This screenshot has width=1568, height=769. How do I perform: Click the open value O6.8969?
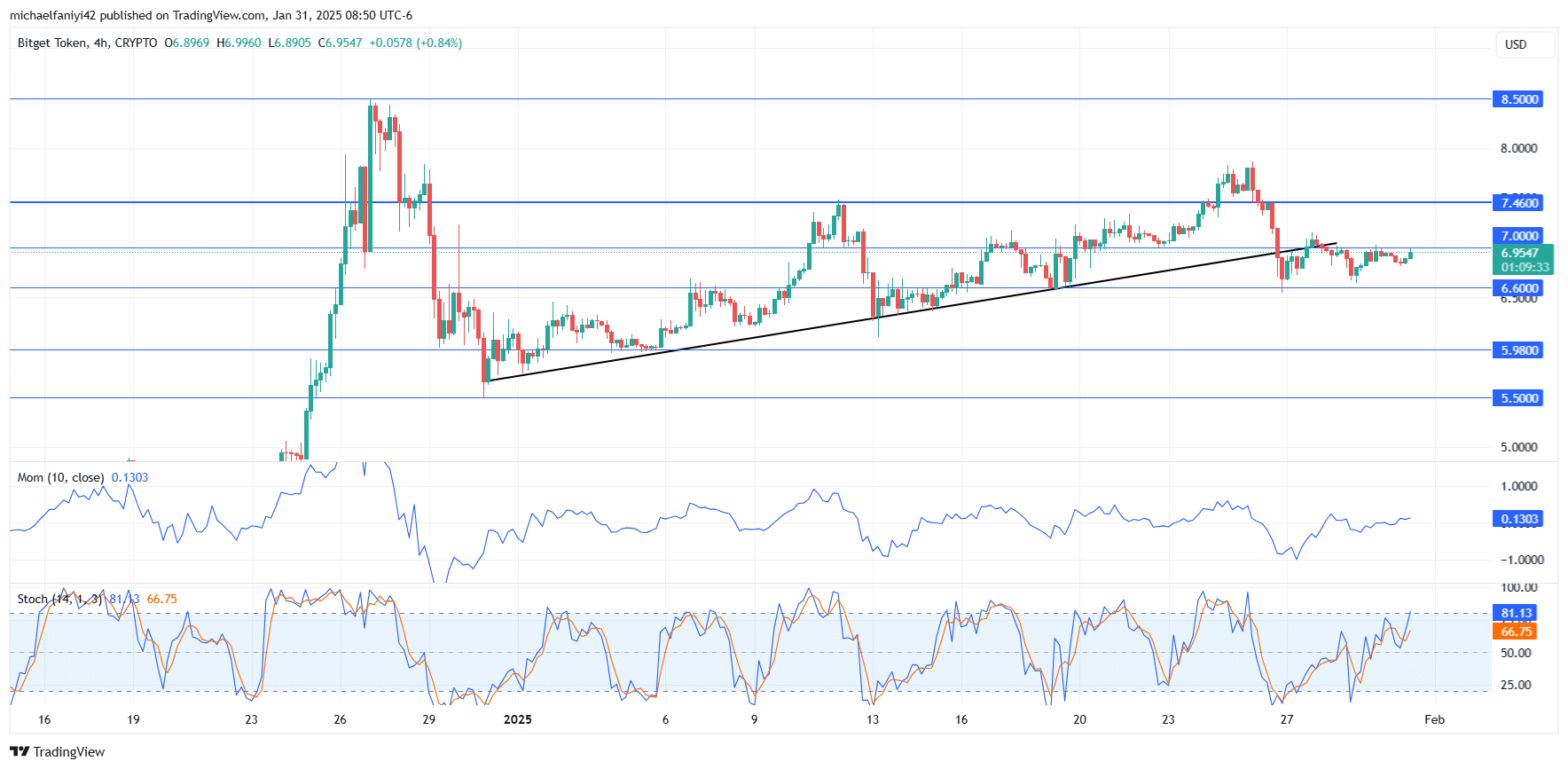tap(187, 43)
